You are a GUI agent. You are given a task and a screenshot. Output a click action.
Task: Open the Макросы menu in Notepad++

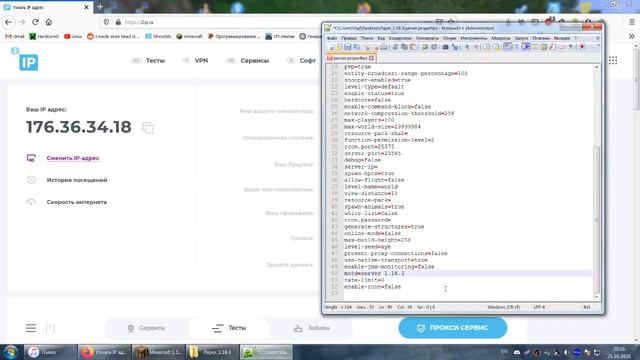(x=501, y=38)
